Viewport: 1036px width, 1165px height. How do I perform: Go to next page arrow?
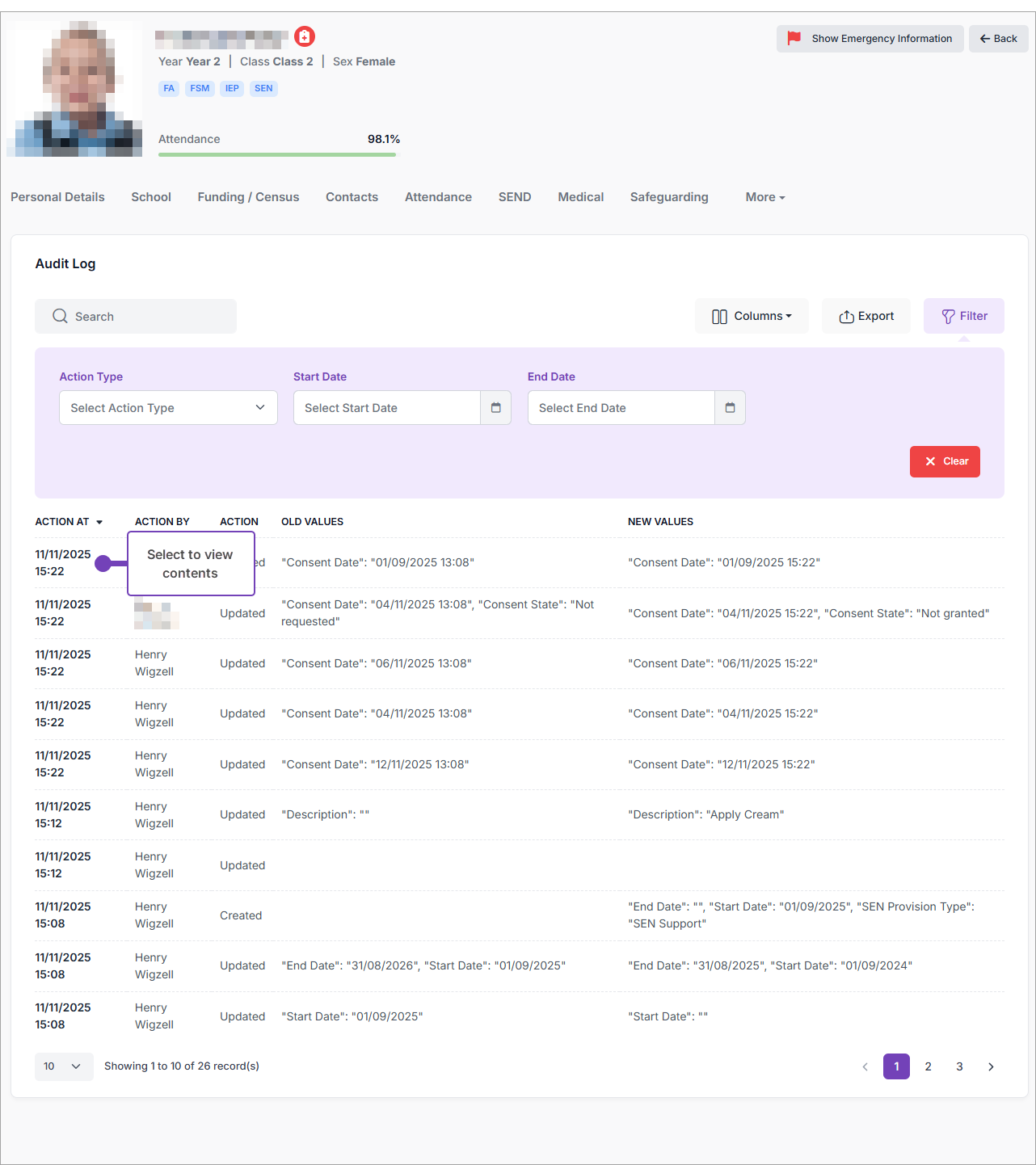click(x=991, y=1067)
